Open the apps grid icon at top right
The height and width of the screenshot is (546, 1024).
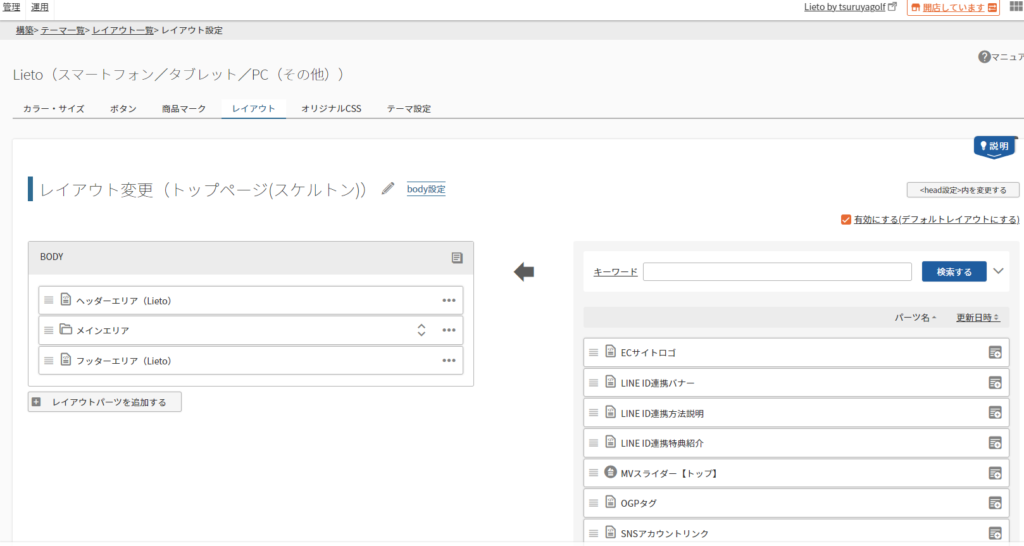pos(1015,8)
